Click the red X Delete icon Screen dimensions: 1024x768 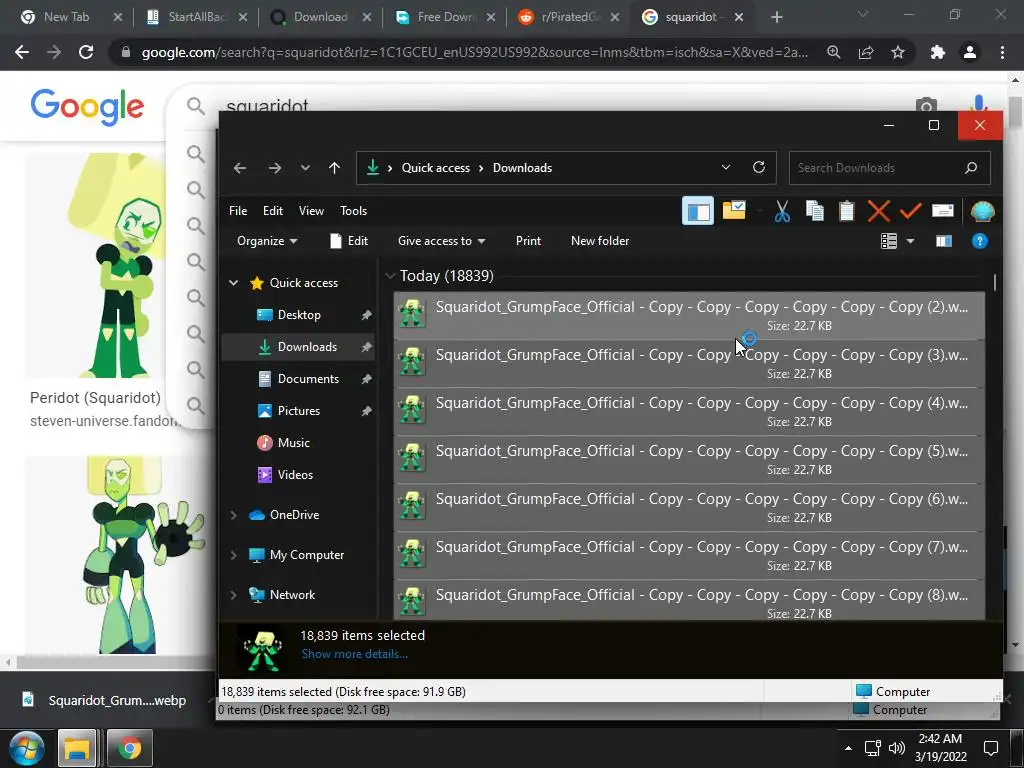(x=878, y=211)
